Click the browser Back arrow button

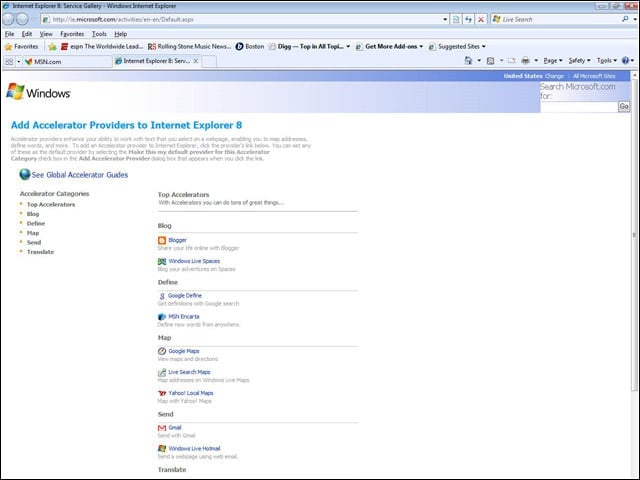click(x=8, y=19)
